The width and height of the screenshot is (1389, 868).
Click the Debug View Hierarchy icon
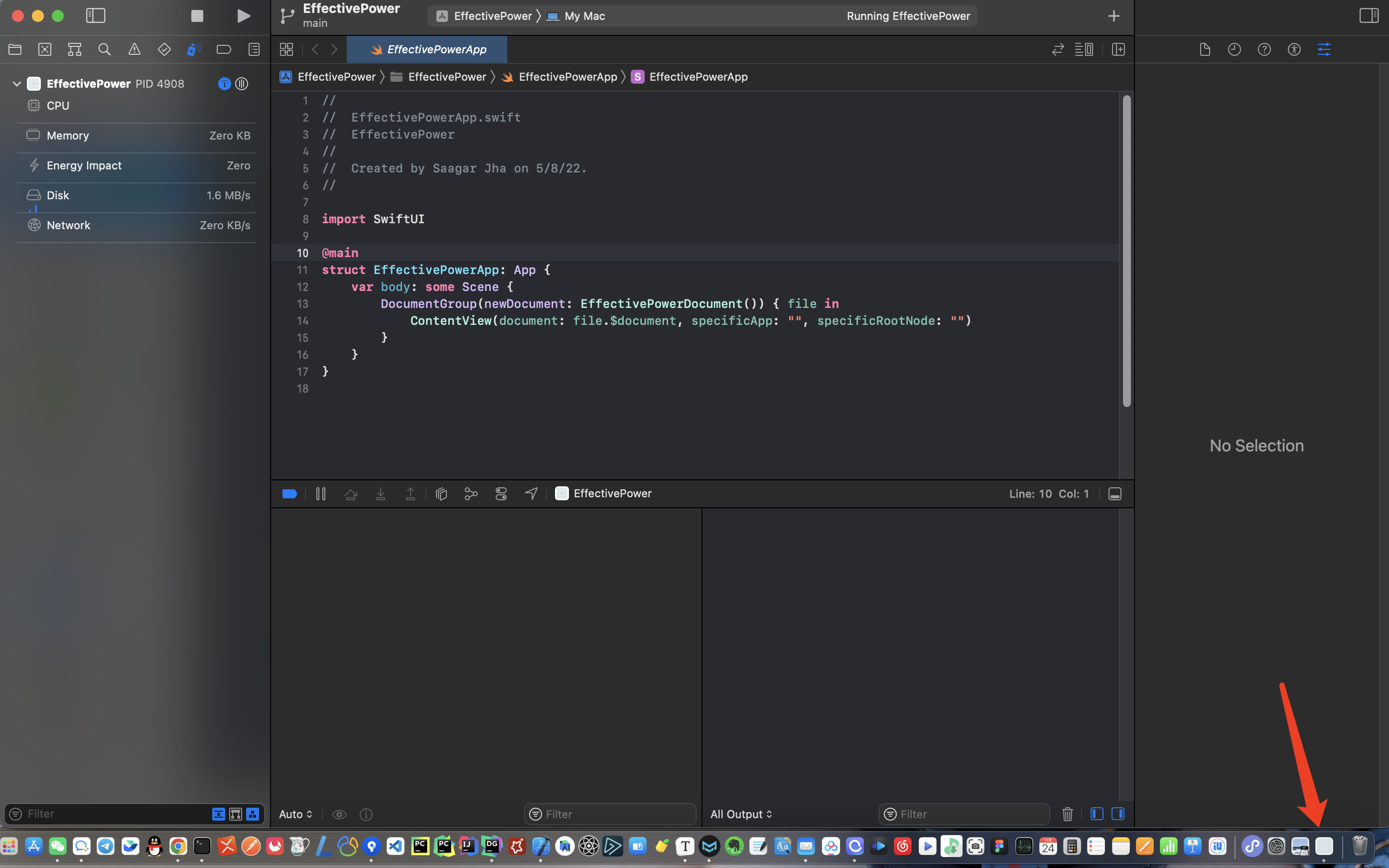(441, 494)
